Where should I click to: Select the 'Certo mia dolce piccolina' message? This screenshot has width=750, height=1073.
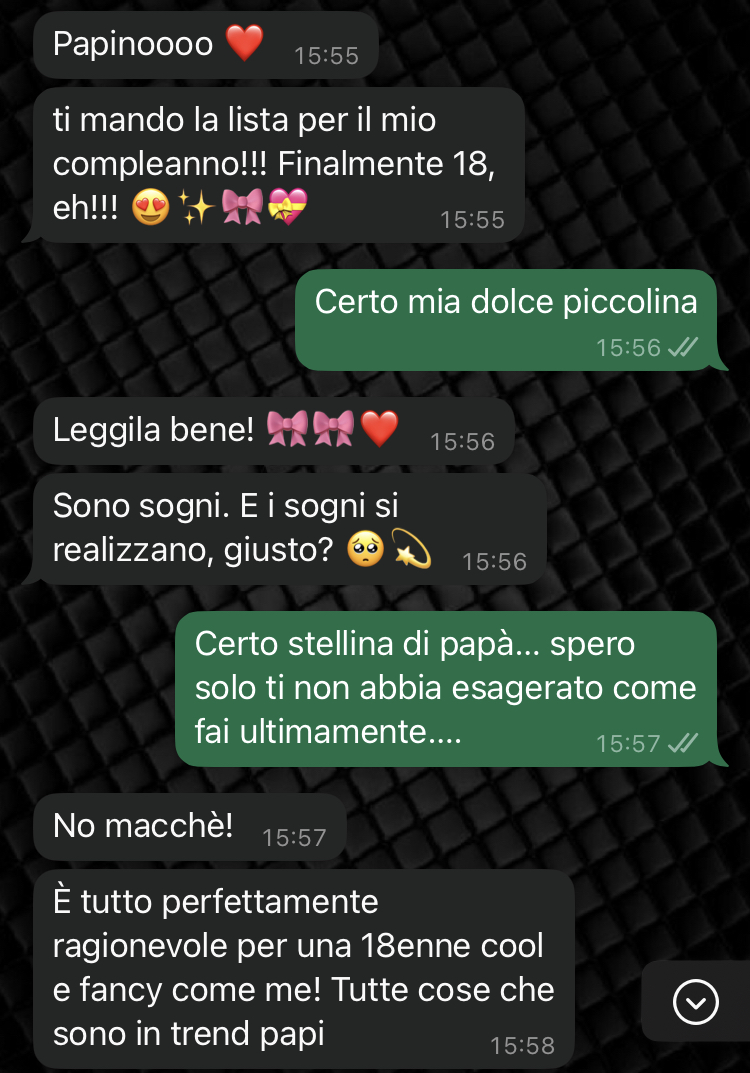tap(506, 320)
